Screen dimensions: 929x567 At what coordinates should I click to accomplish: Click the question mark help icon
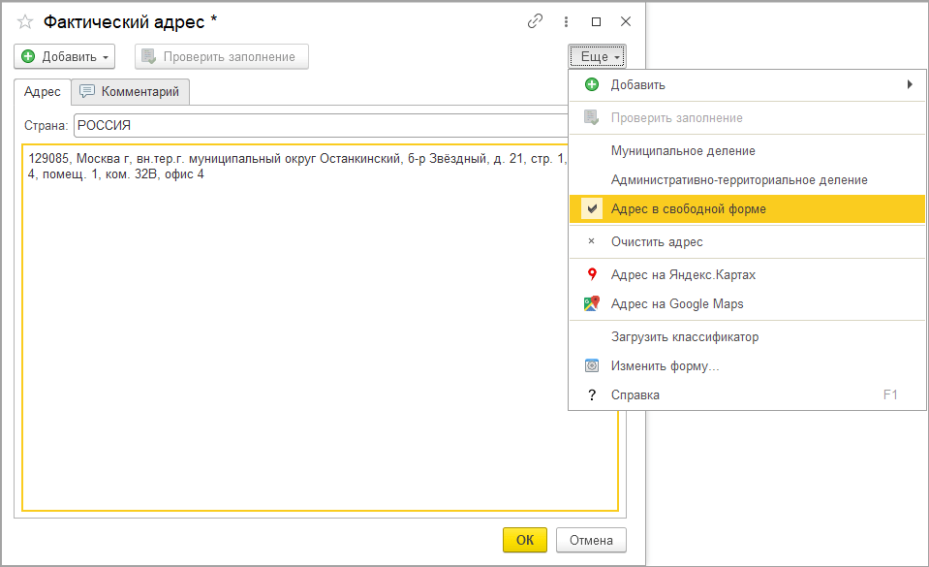coord(591,395)
